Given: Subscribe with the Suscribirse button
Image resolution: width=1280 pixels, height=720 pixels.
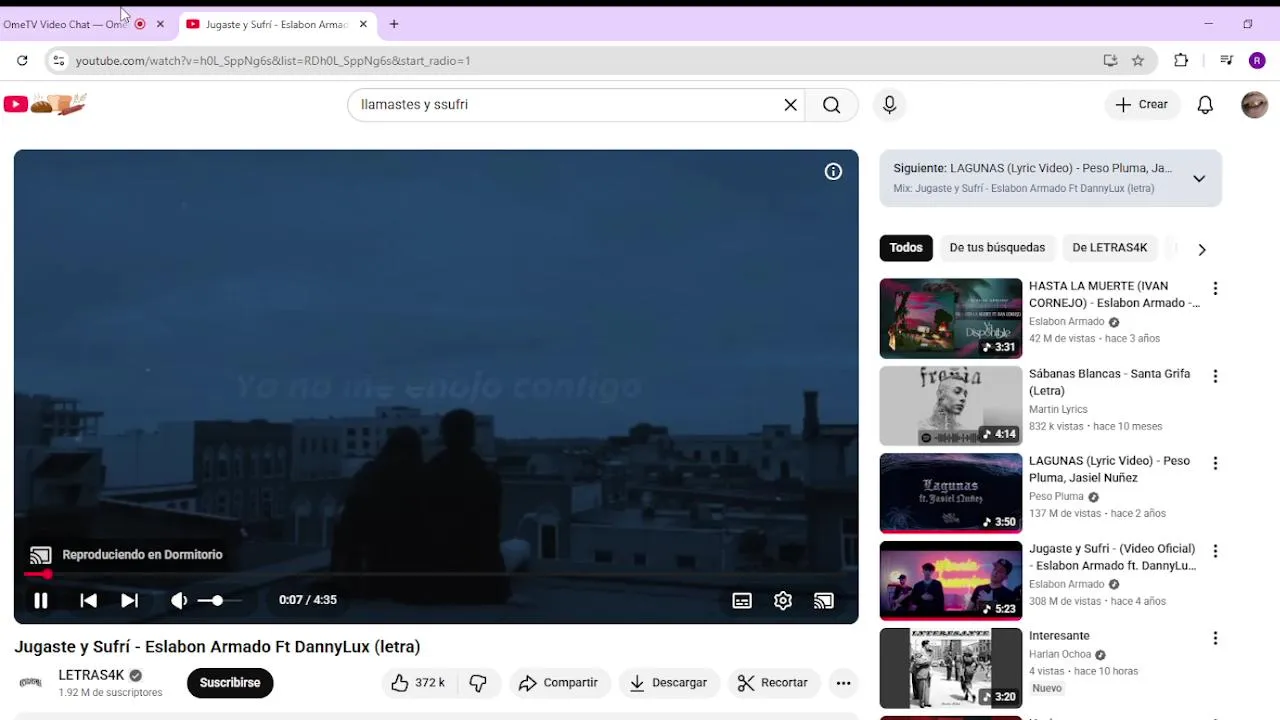Looking at the screenshot, I should coord(230,683).
